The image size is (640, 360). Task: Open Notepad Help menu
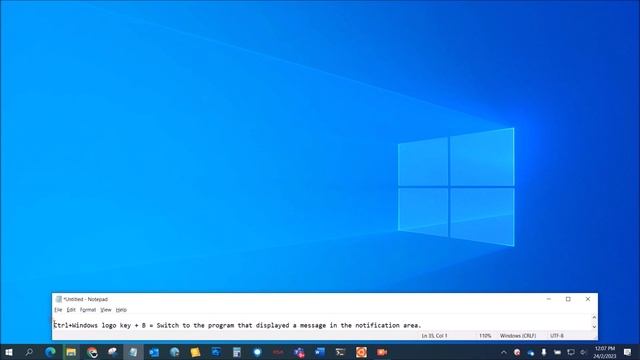(x=121, y=310)
